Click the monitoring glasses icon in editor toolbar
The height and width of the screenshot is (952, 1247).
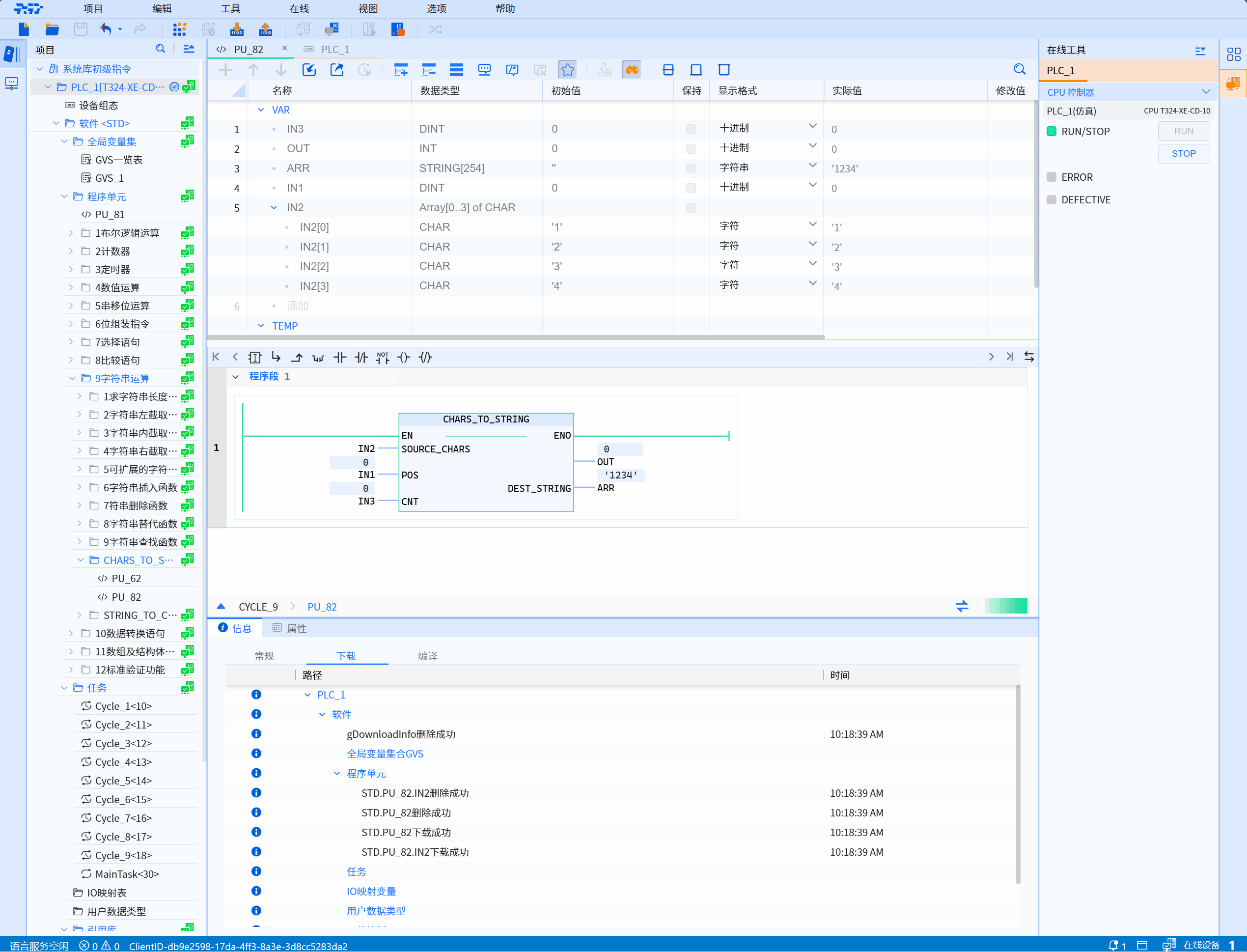632,70
